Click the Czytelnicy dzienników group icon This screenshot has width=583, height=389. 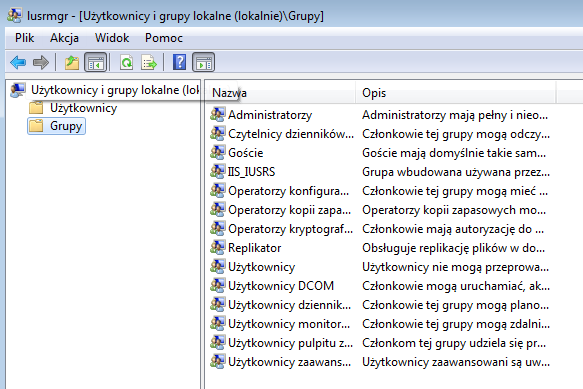(218, 133)
